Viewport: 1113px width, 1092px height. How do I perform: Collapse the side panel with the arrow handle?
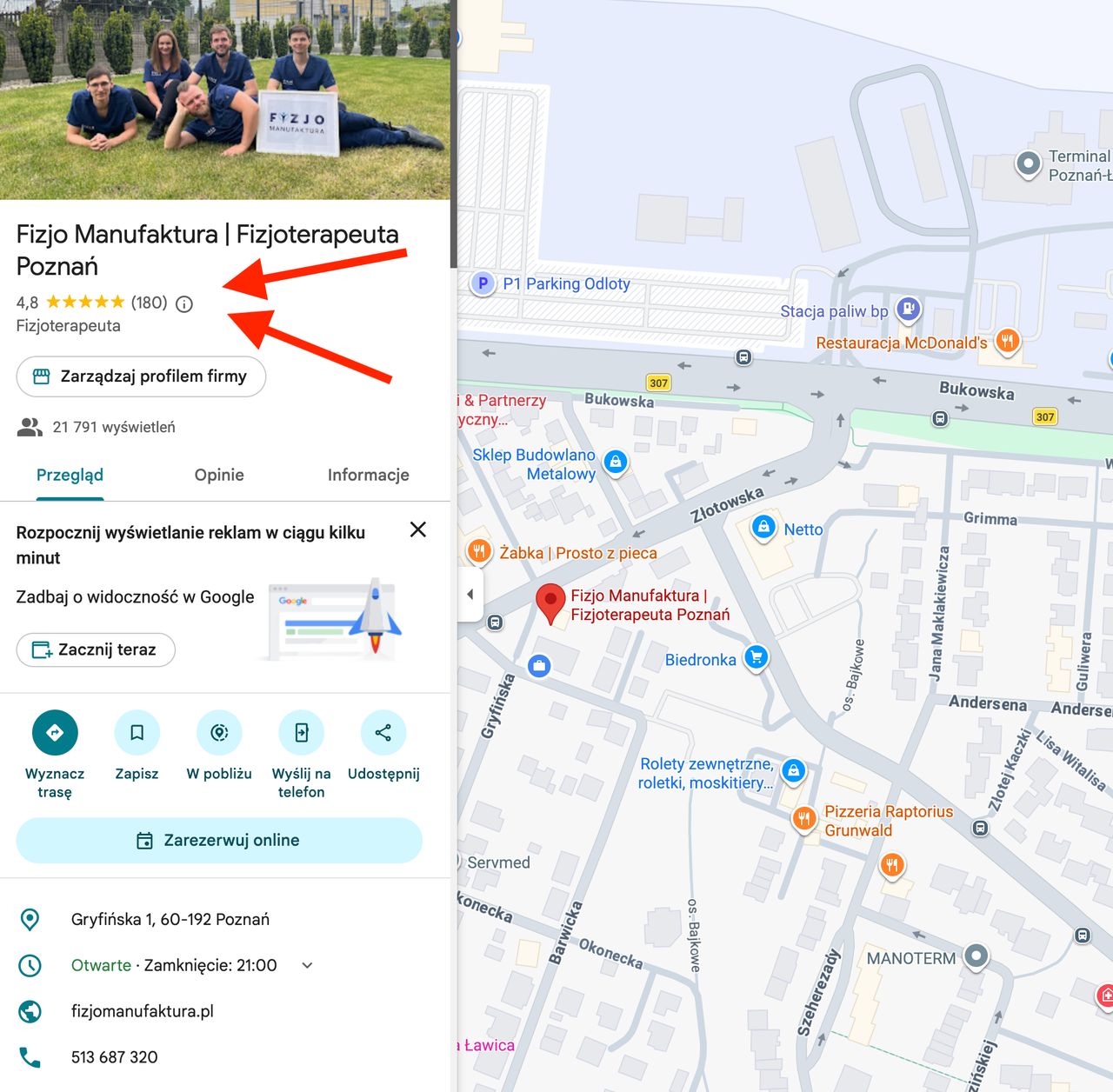(470, 595)
